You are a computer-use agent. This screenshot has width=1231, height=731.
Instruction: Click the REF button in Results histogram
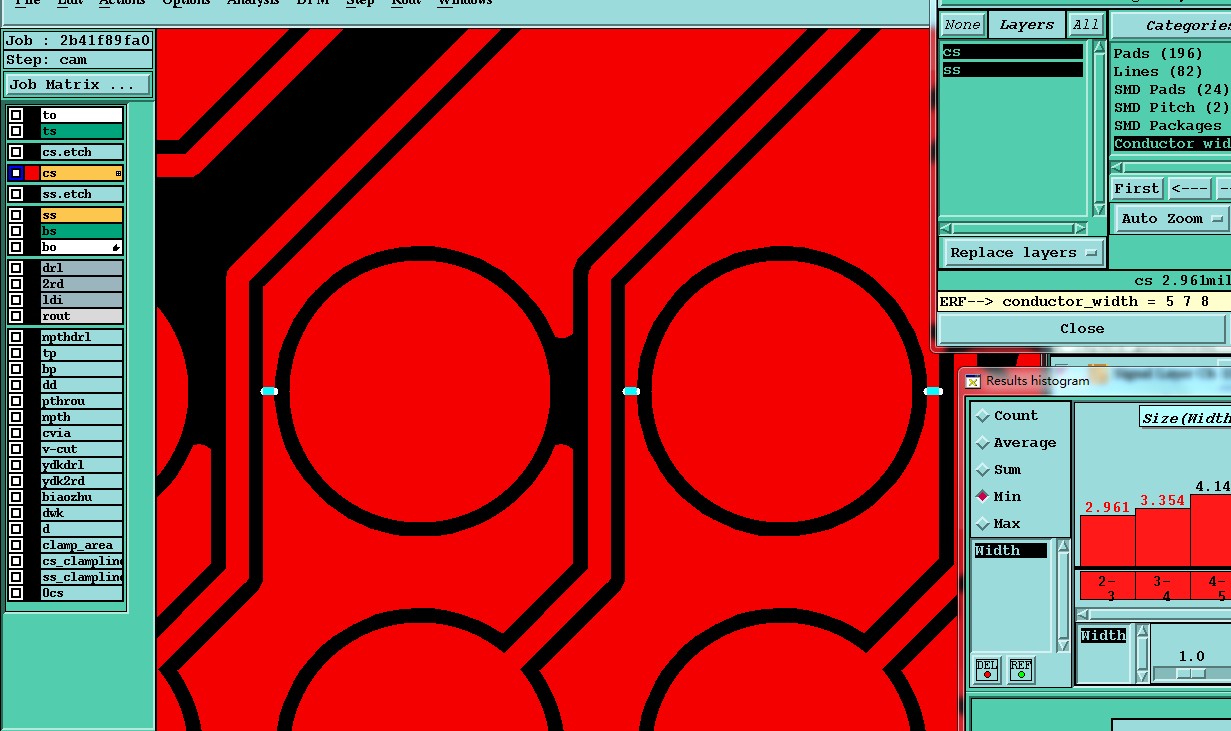[x=1021, y=669]
